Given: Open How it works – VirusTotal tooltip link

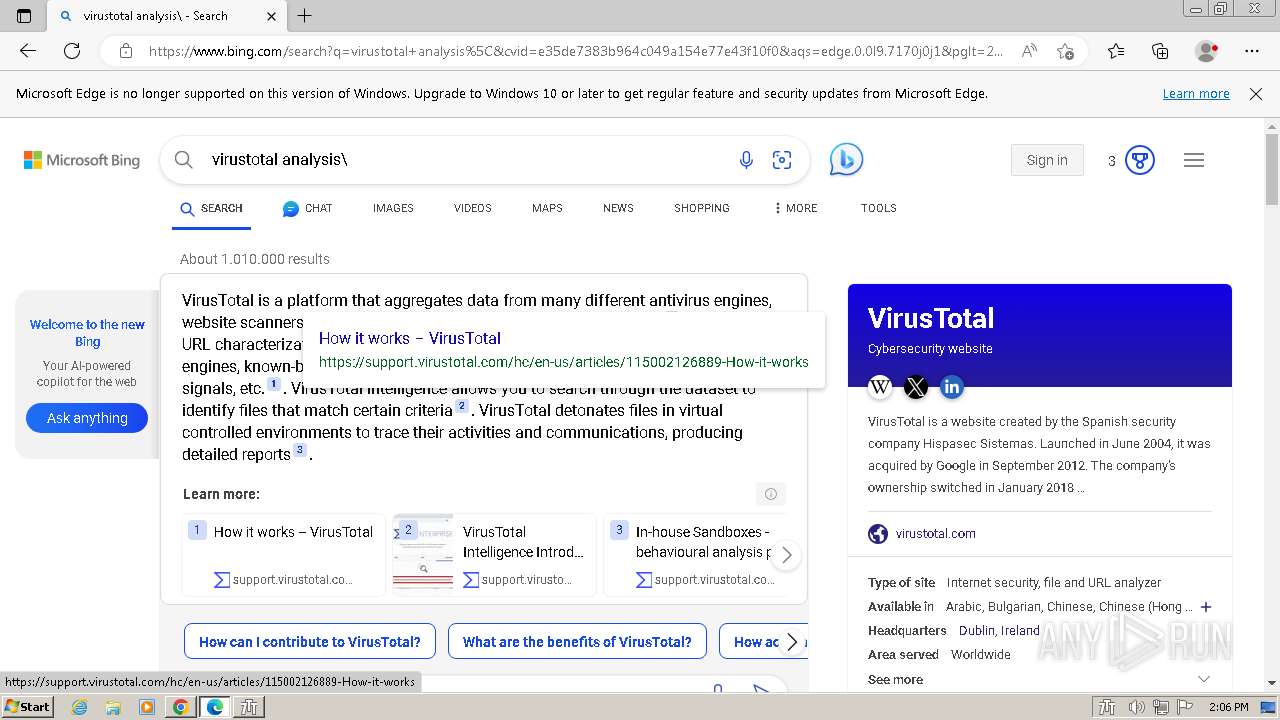Looking at the screenshot, I should pyautogui.click(x=410, y=338).
